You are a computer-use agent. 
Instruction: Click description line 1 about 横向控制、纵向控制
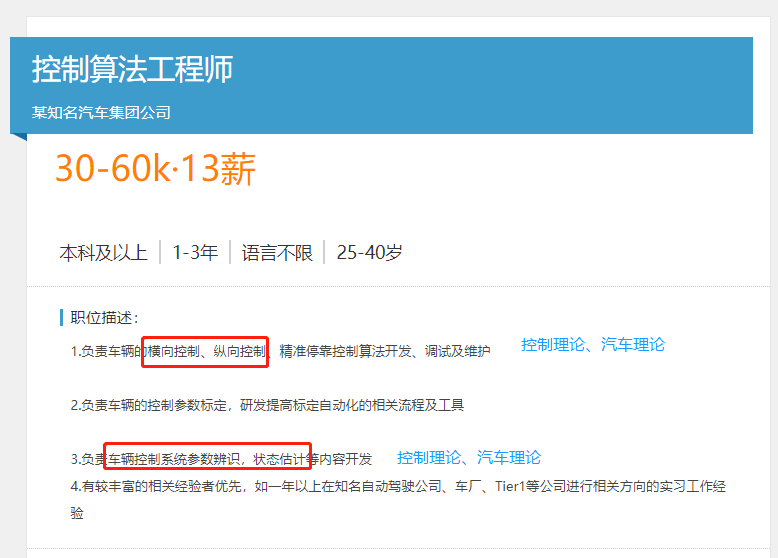click(280, 351)
